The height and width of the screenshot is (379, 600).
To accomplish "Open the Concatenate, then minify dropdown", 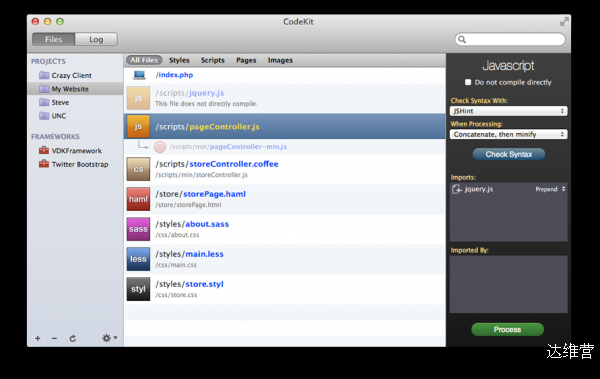I will point(509,134).
